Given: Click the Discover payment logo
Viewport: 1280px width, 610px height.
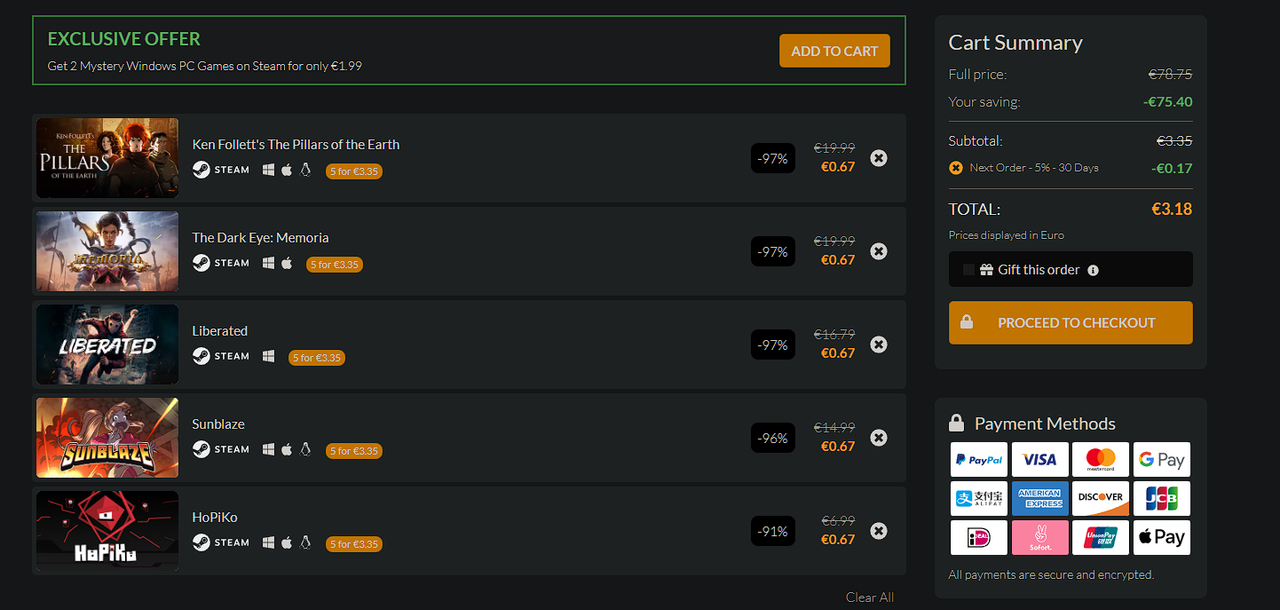Looking at the screenshot, I should [1101, 498].
